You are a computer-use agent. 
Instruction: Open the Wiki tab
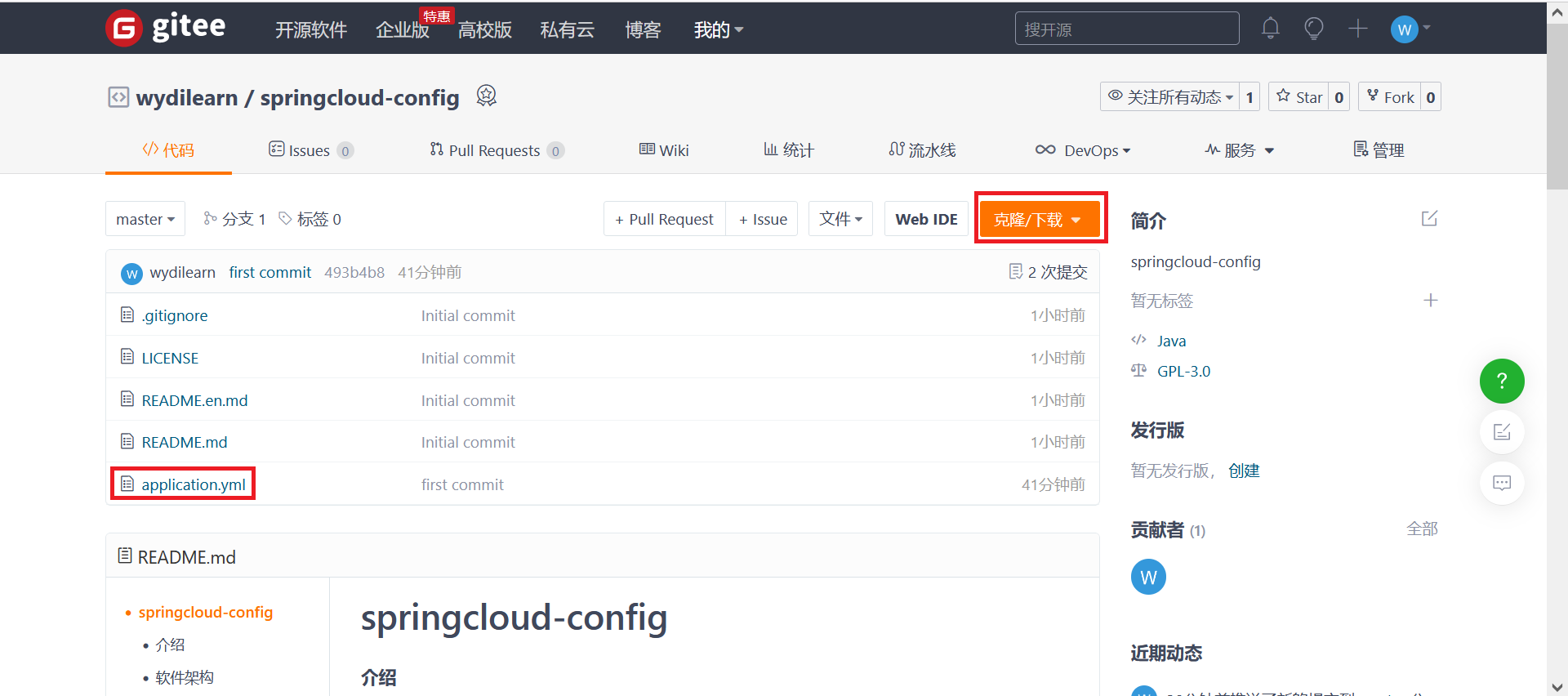(x=664, y=150)
